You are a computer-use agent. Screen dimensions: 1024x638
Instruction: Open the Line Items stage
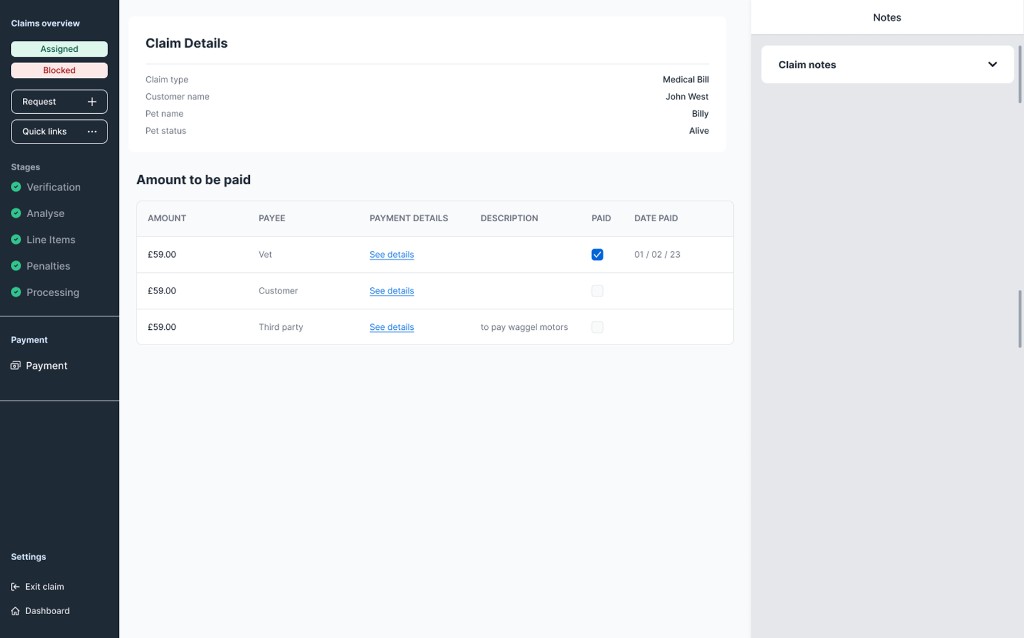(x=51, y=240)
